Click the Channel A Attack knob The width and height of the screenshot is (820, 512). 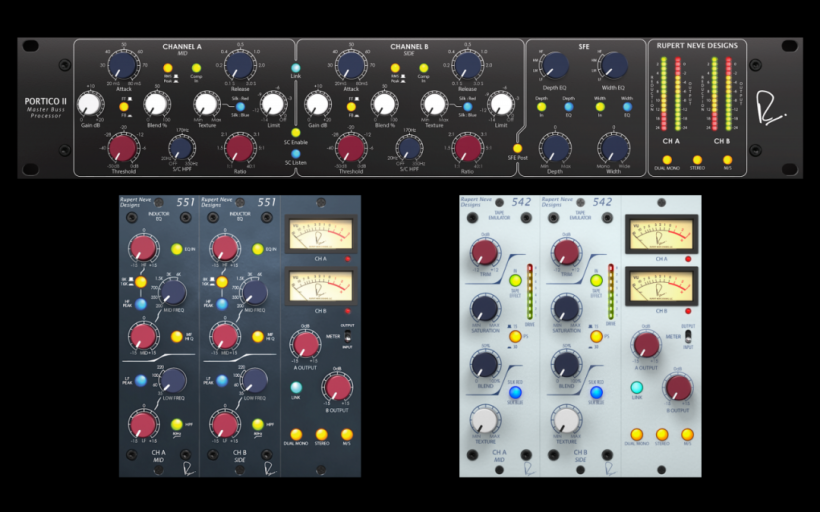pos(124,65)
